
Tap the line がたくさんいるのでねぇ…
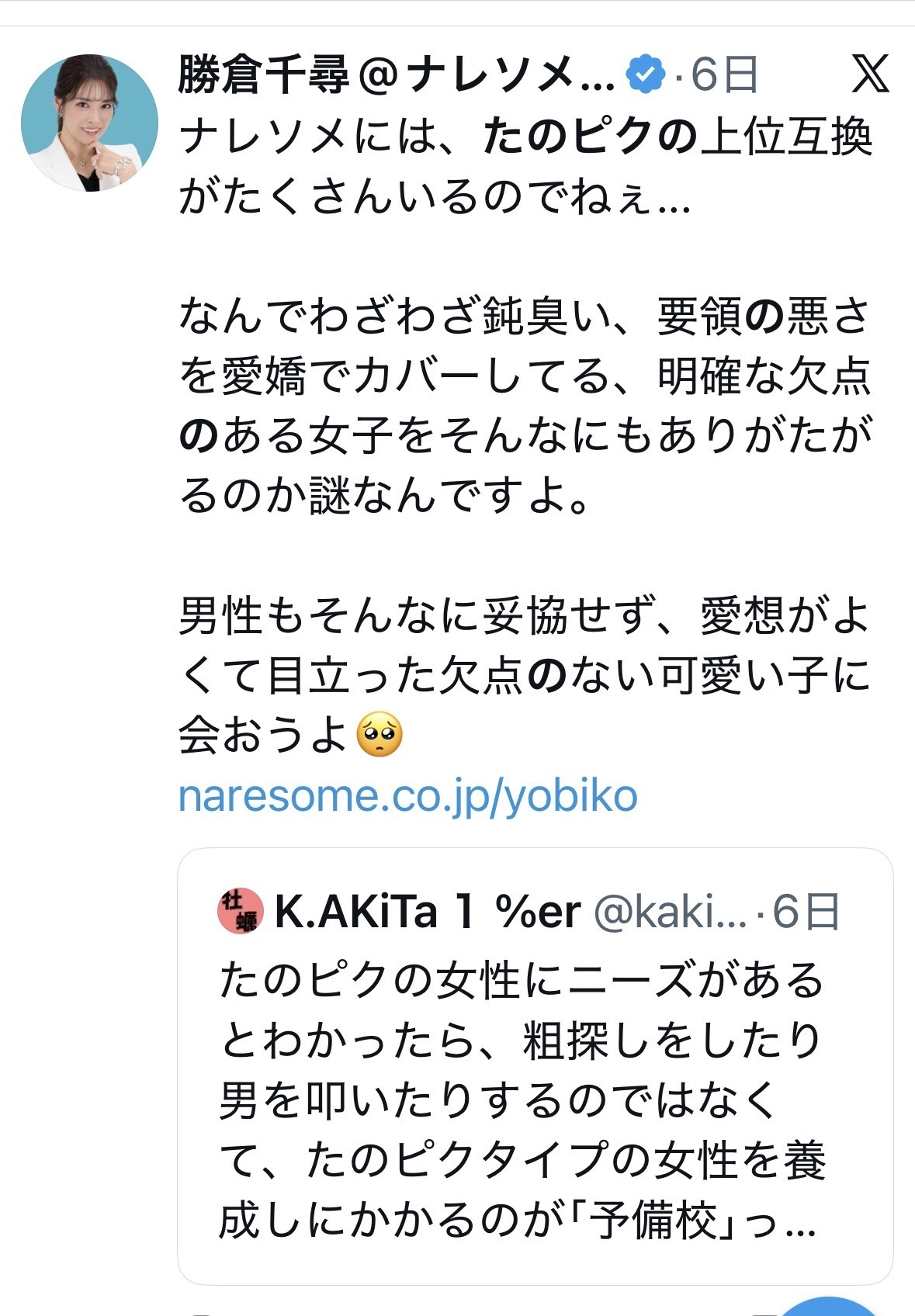(x=435, y=197)
